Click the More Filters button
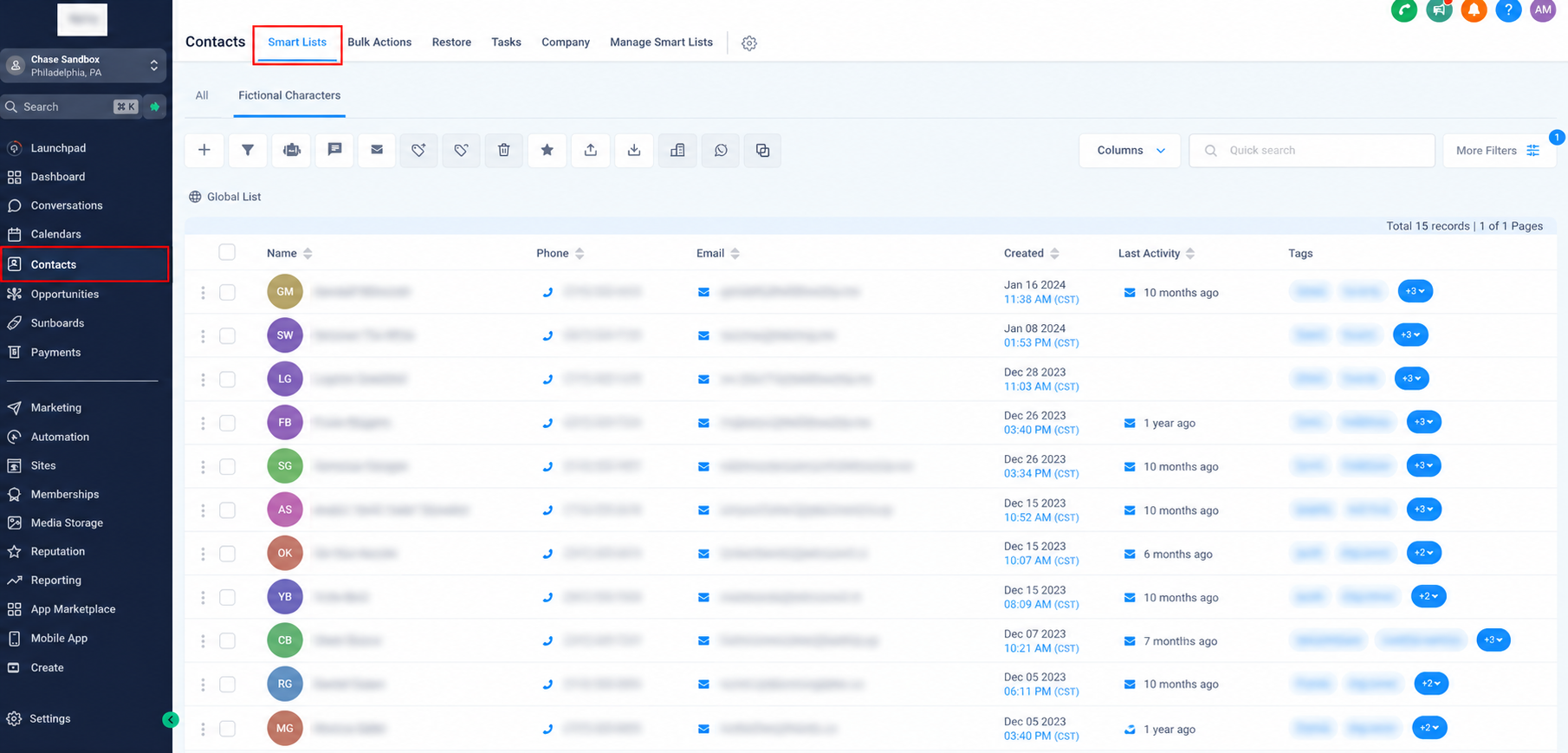Viewport: 1568px width, 753px height. click(1499, 150)
